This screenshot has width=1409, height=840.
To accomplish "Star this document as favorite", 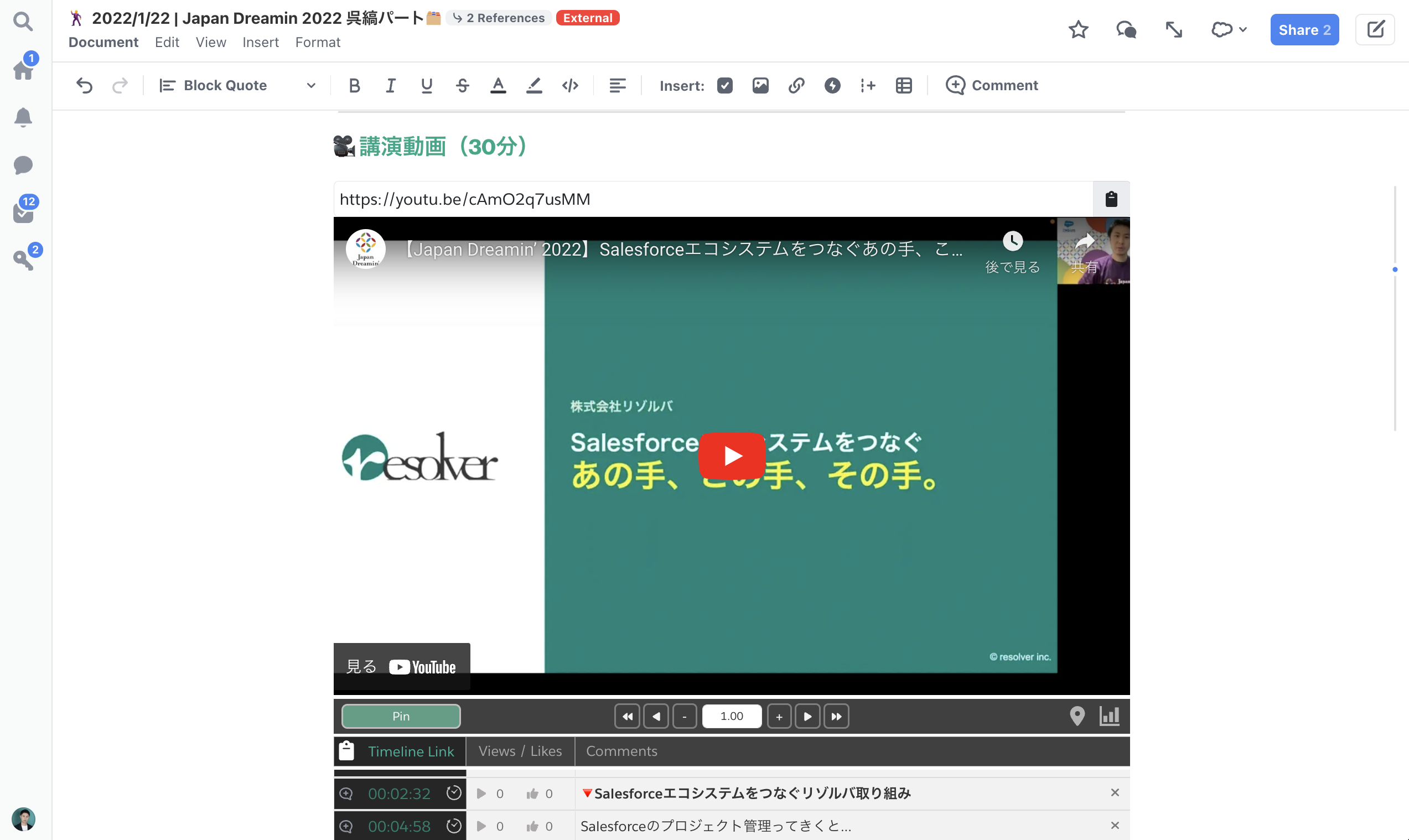I will (x=1078, y=29).
